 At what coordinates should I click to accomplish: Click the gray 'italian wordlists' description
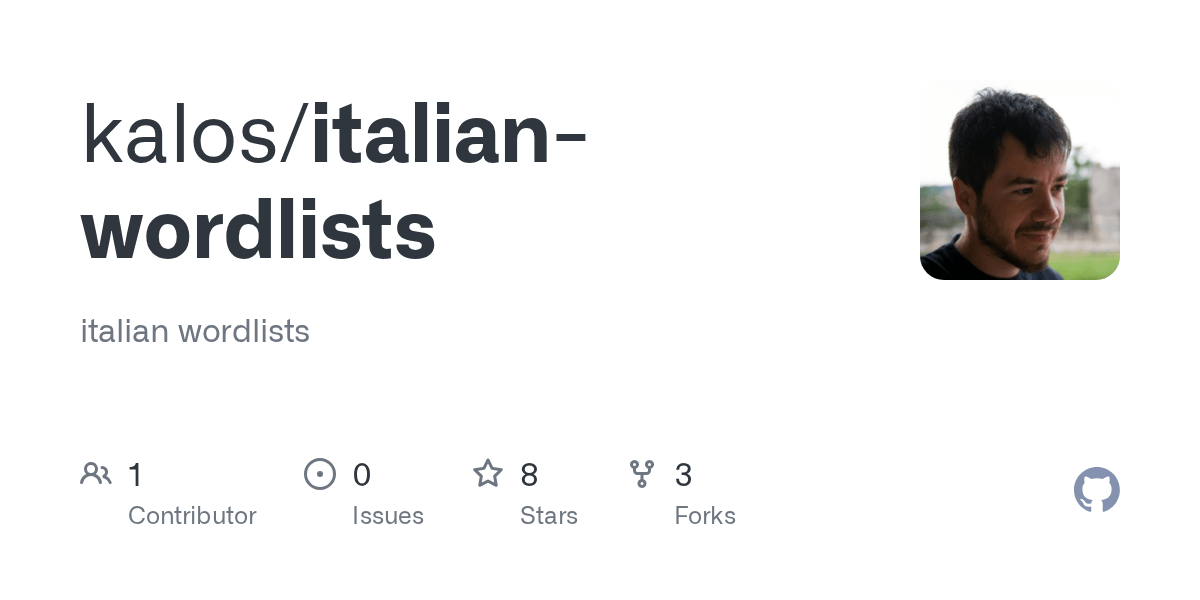pyautogui.click(x=195, y=331)
